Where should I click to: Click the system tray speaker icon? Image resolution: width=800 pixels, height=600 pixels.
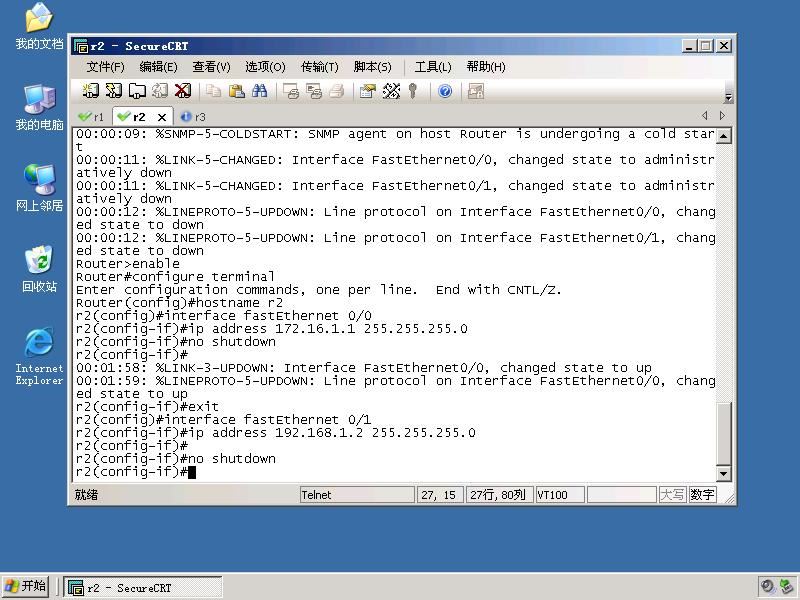pyautogui.click(x=767, y=587)
